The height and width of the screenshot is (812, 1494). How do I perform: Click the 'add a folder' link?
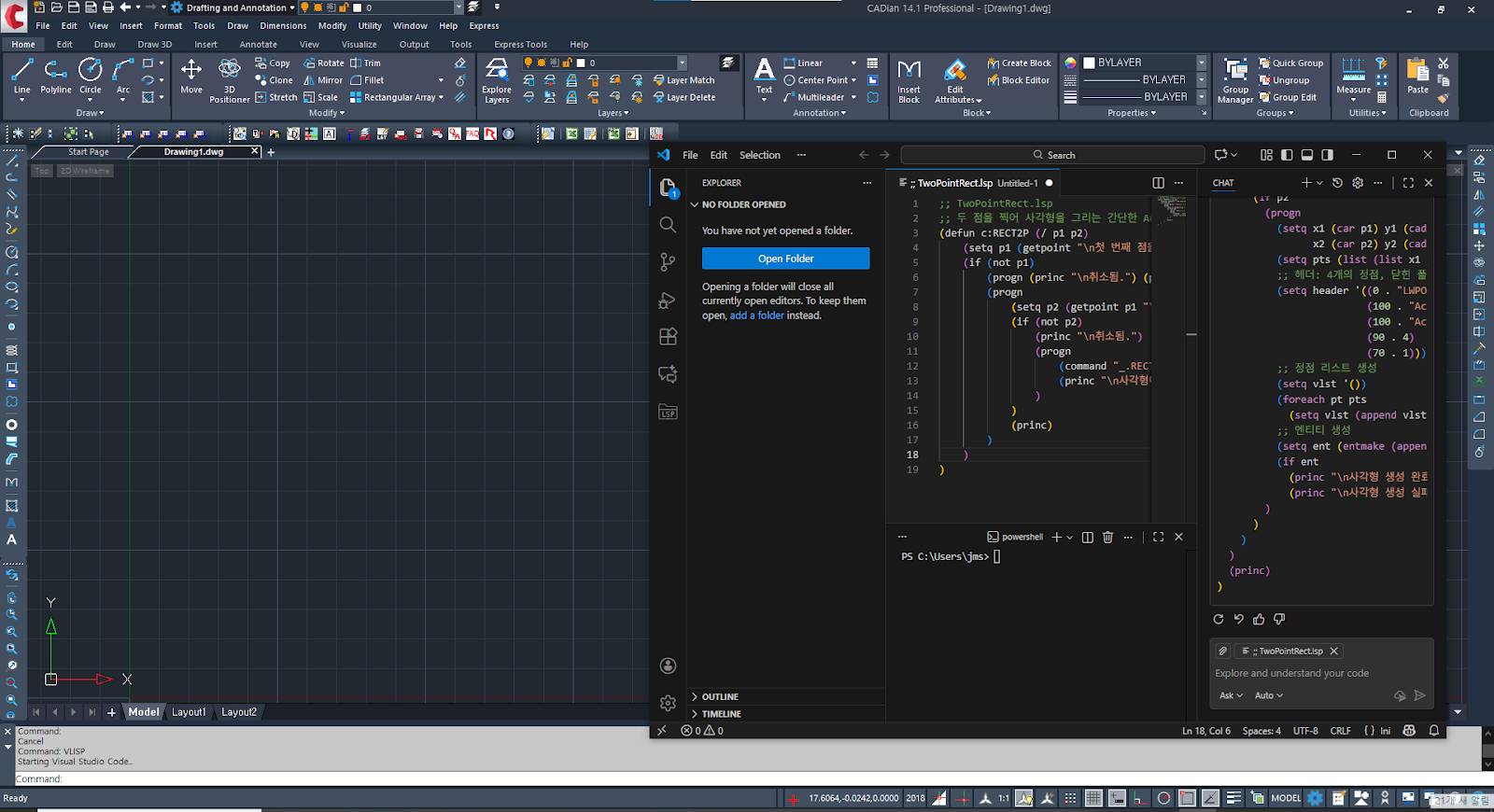756,315
